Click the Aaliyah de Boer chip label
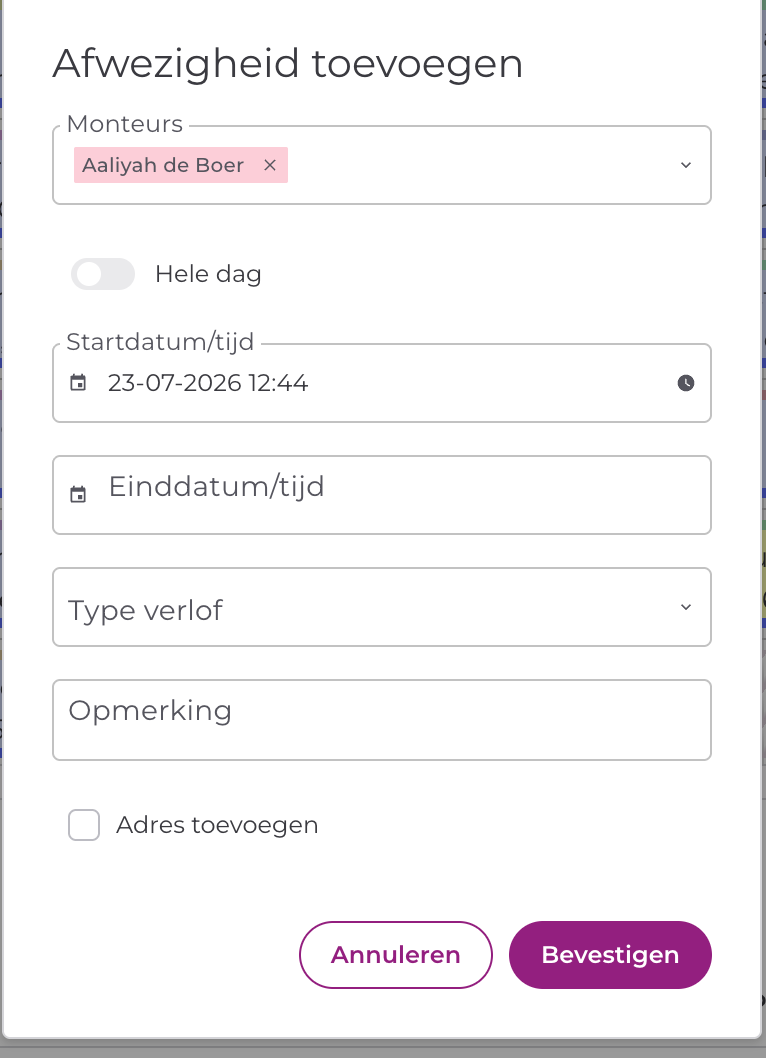This screenshot has height=1058, width=766. (163, 165)
